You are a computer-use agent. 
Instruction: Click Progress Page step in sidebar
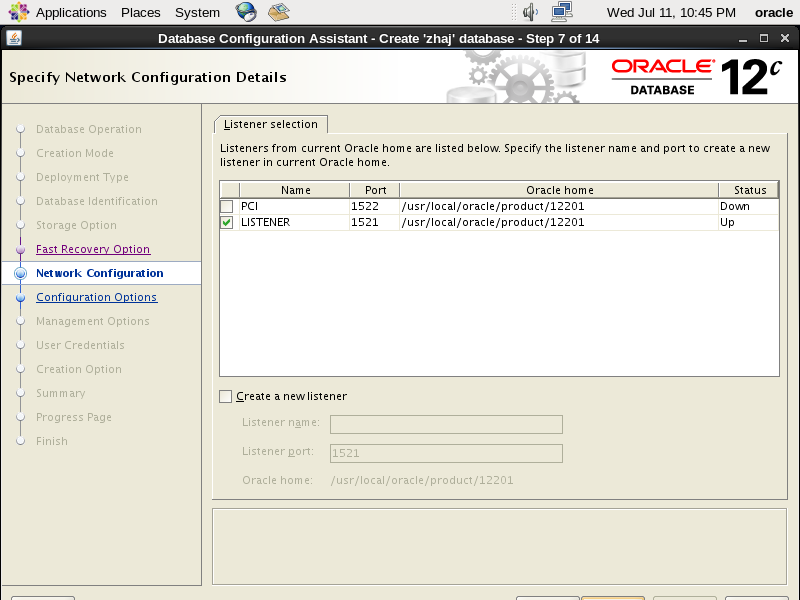click(x=73, y=417)
